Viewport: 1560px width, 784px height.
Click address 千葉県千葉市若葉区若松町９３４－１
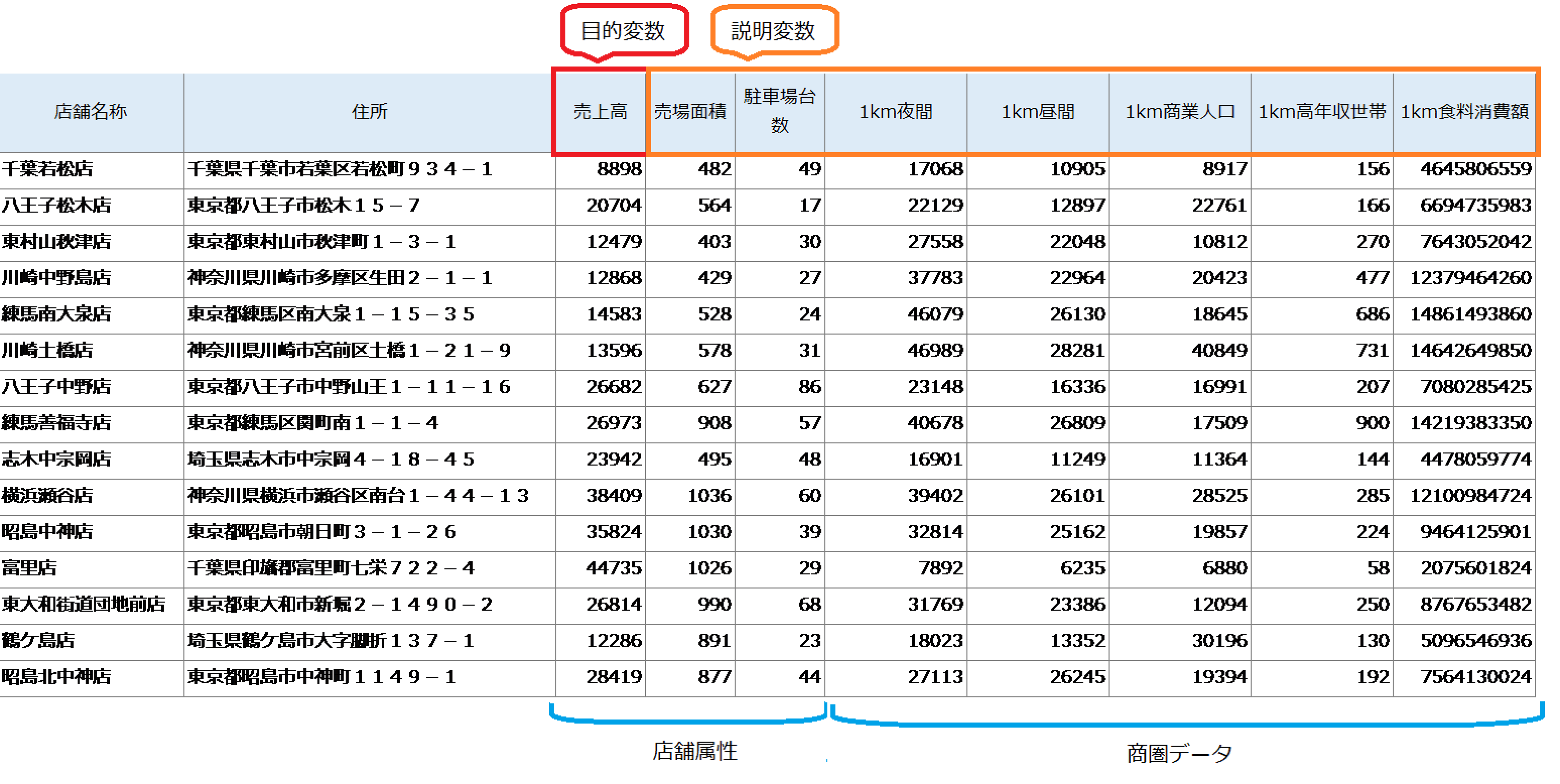pyautogui.click(x=339, y=169)
